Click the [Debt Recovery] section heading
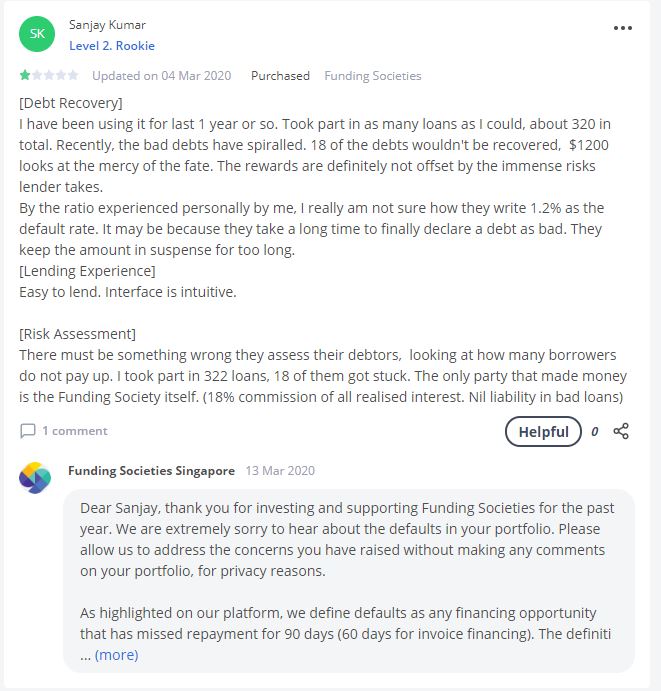This screenshot has width=661, height=691. 71,103
